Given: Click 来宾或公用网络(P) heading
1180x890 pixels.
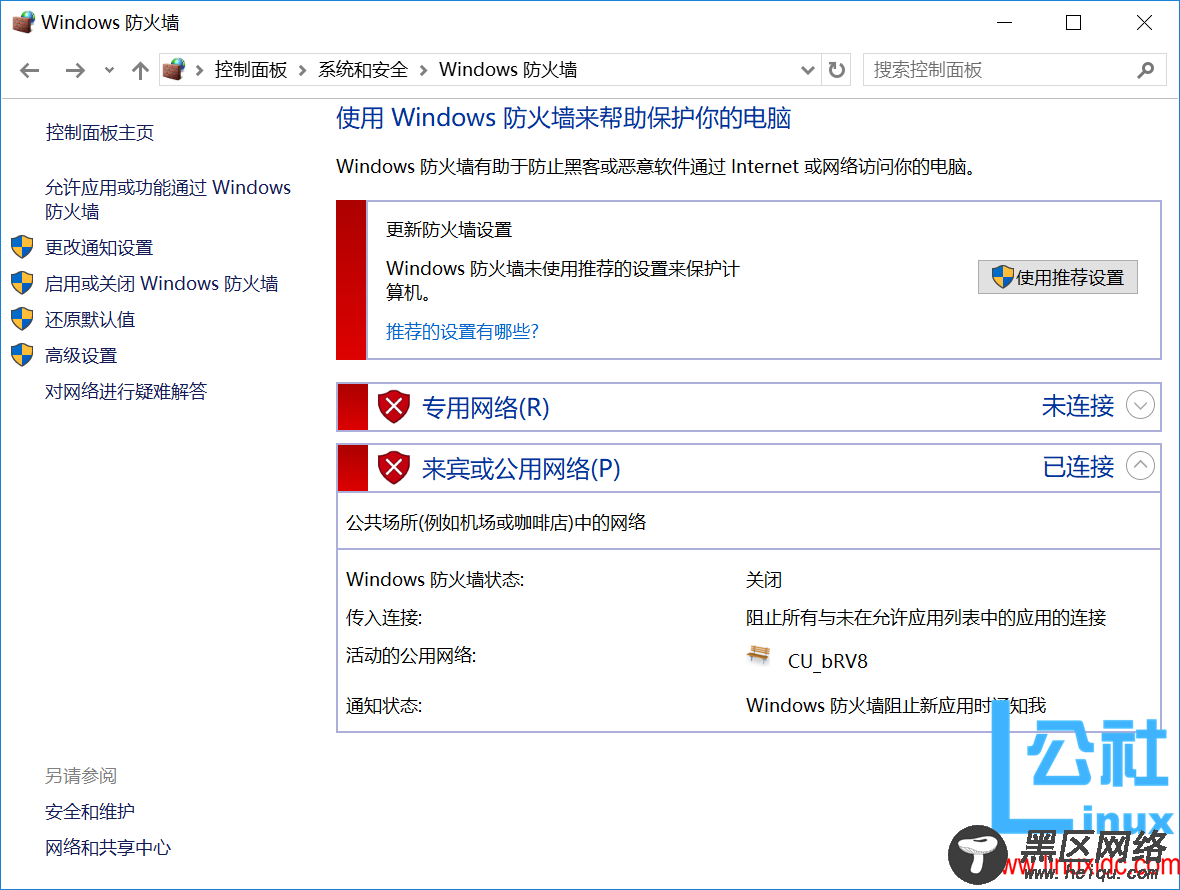Looking at the screenshot, I should 521,469.
